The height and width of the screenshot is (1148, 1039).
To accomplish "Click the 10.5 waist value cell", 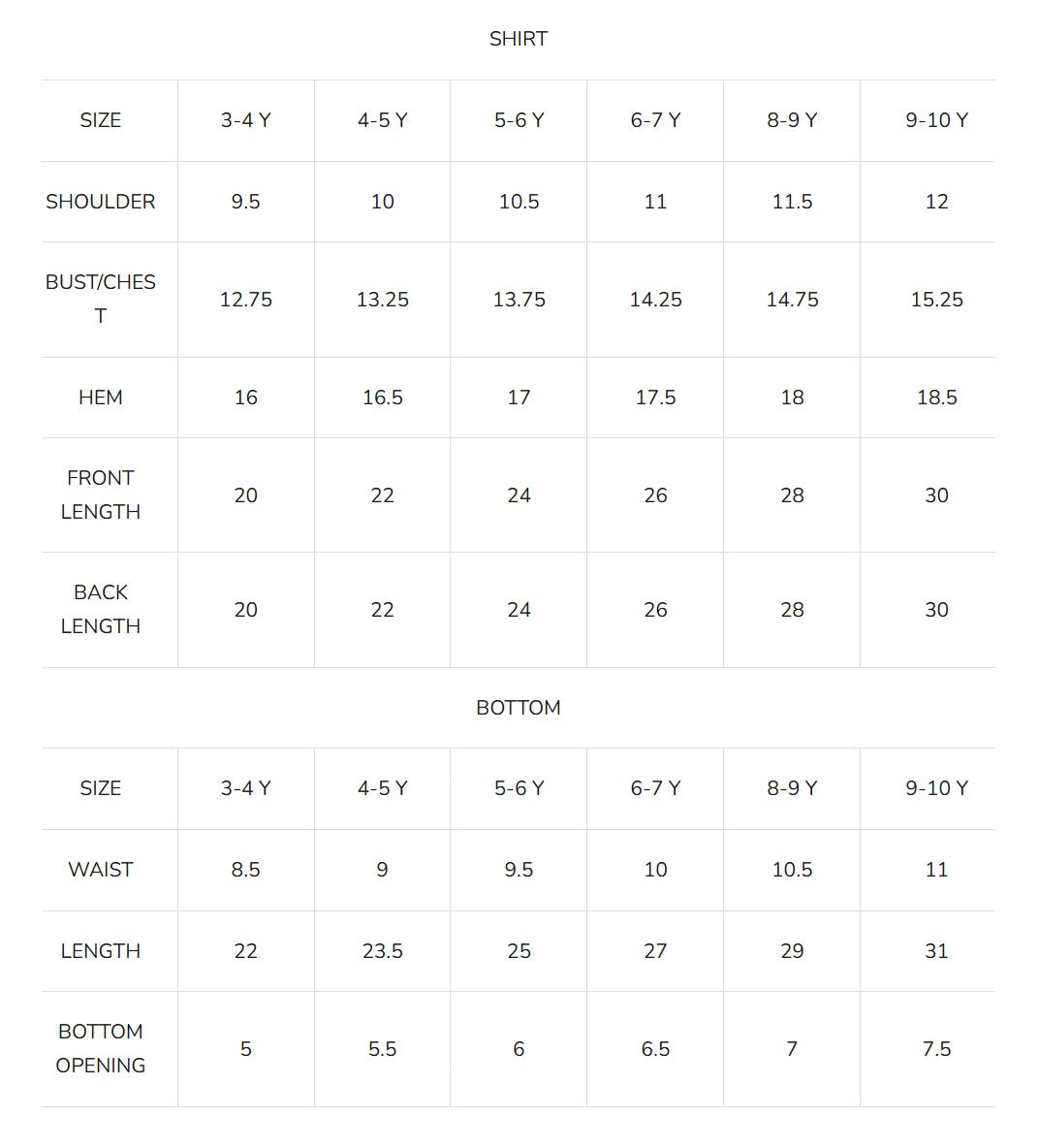I will (x=793, y=870).
